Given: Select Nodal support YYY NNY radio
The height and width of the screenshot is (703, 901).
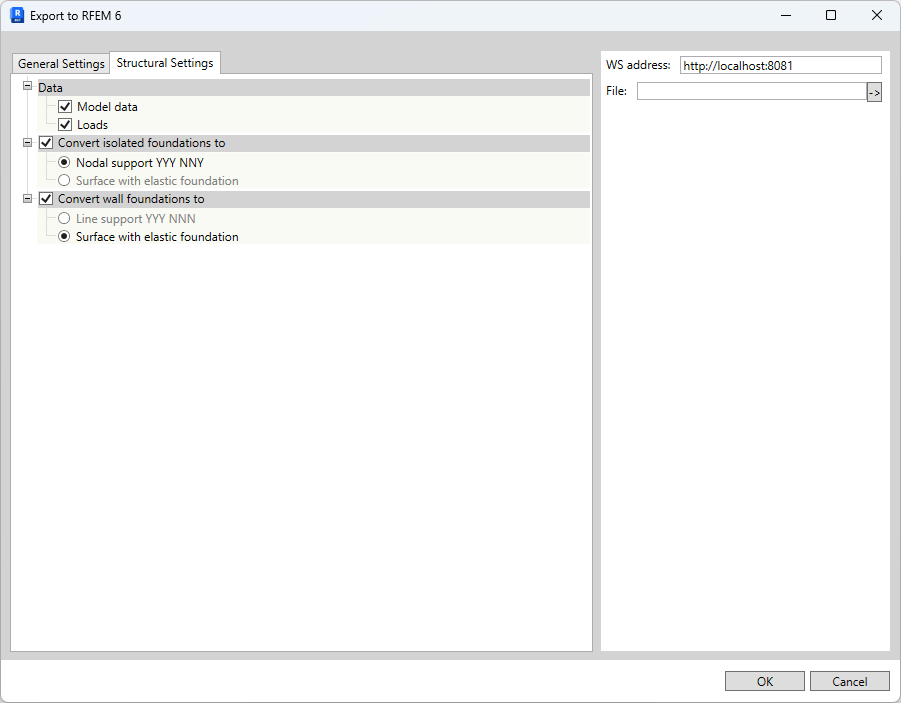Looking at the screenshot, I should tap(64, 163).
